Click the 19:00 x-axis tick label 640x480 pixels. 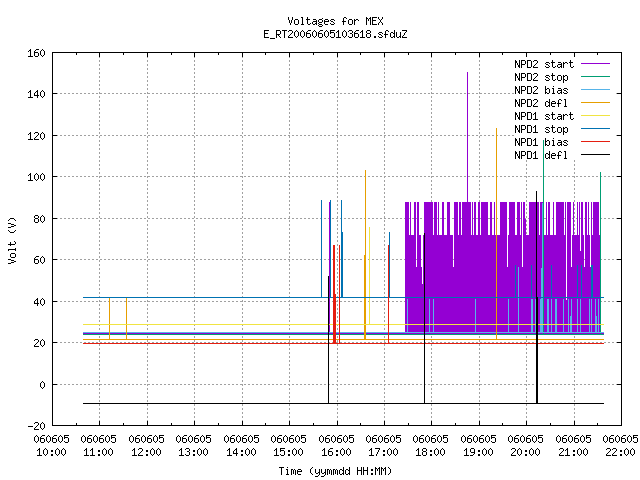coord(478,452)
